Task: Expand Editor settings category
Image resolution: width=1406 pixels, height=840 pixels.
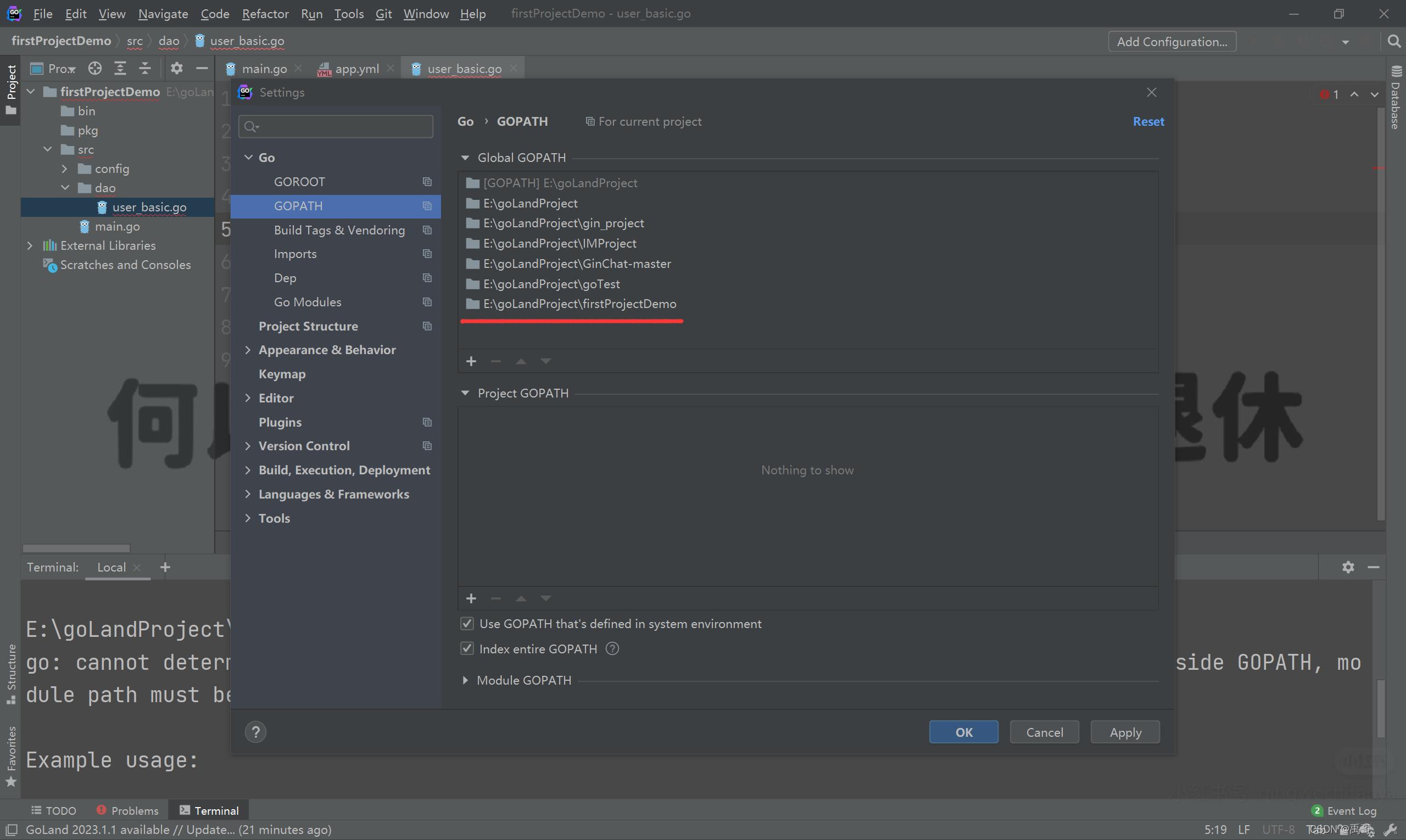Action: coord(248,398)
